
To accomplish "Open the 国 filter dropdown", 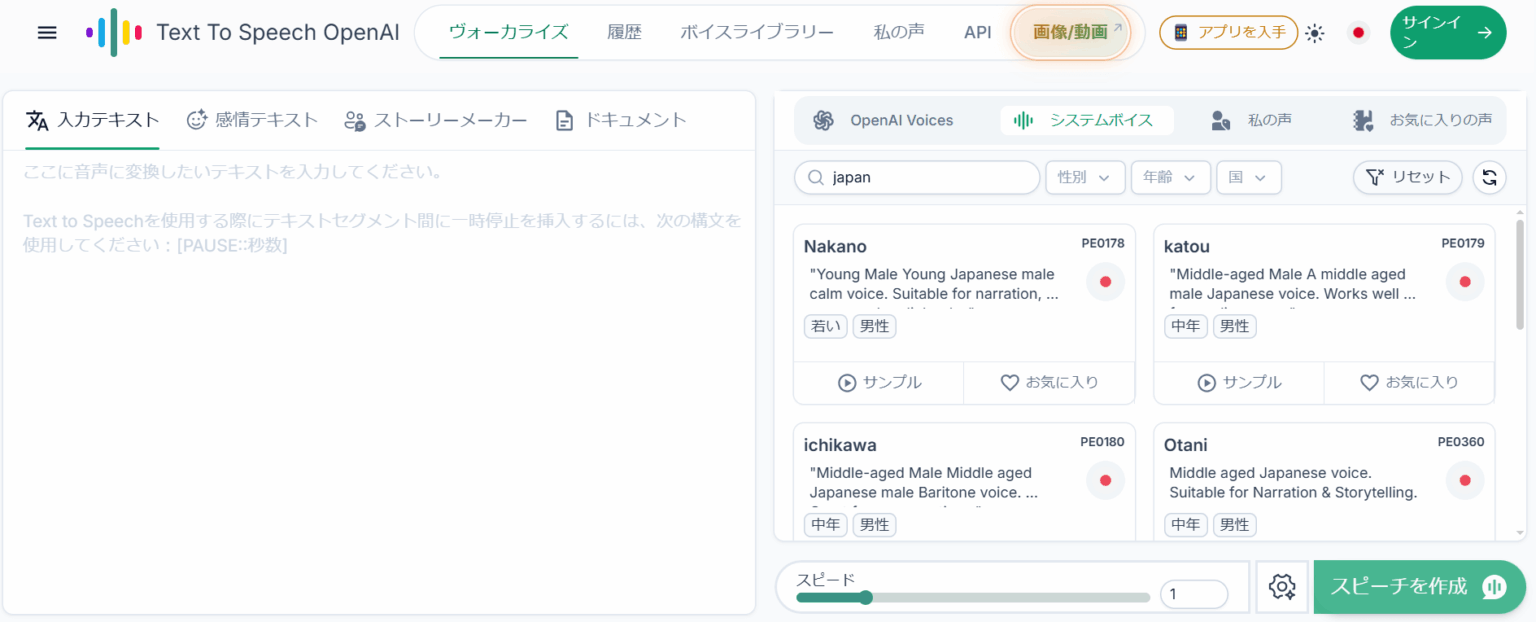I will pos(1249,177).
